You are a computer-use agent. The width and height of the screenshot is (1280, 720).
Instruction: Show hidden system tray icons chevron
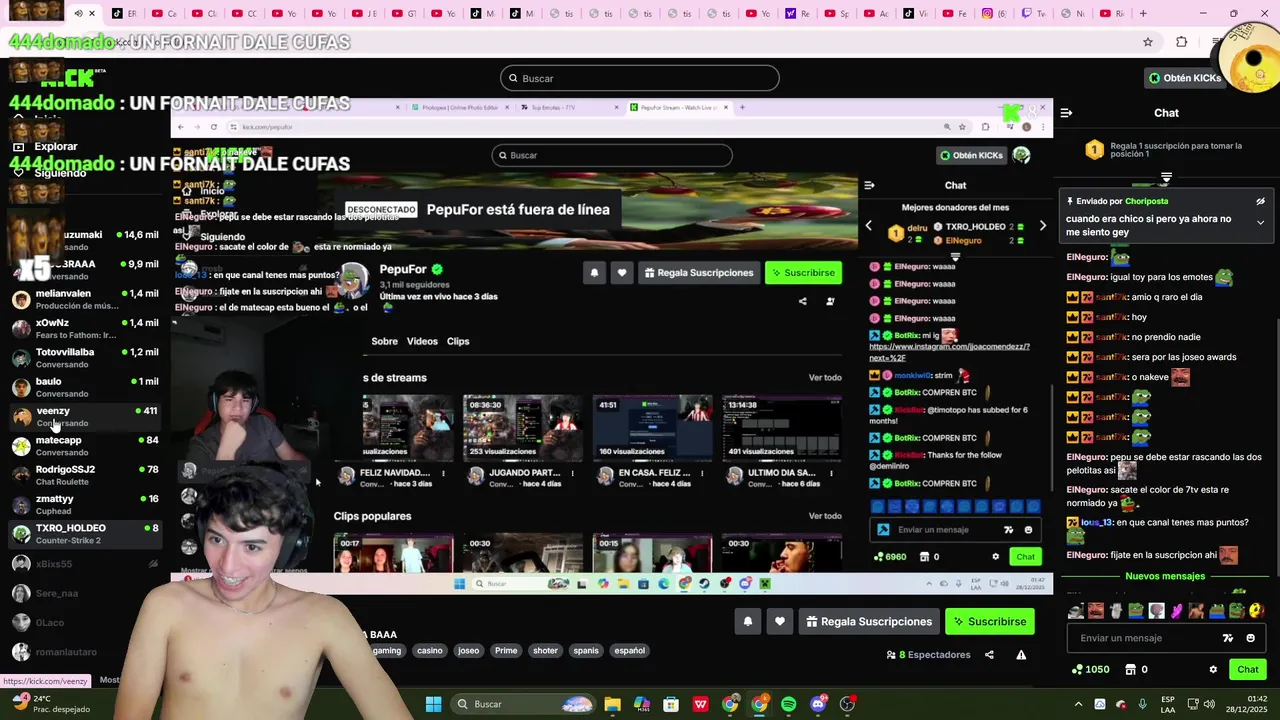tap(1078, 704)
